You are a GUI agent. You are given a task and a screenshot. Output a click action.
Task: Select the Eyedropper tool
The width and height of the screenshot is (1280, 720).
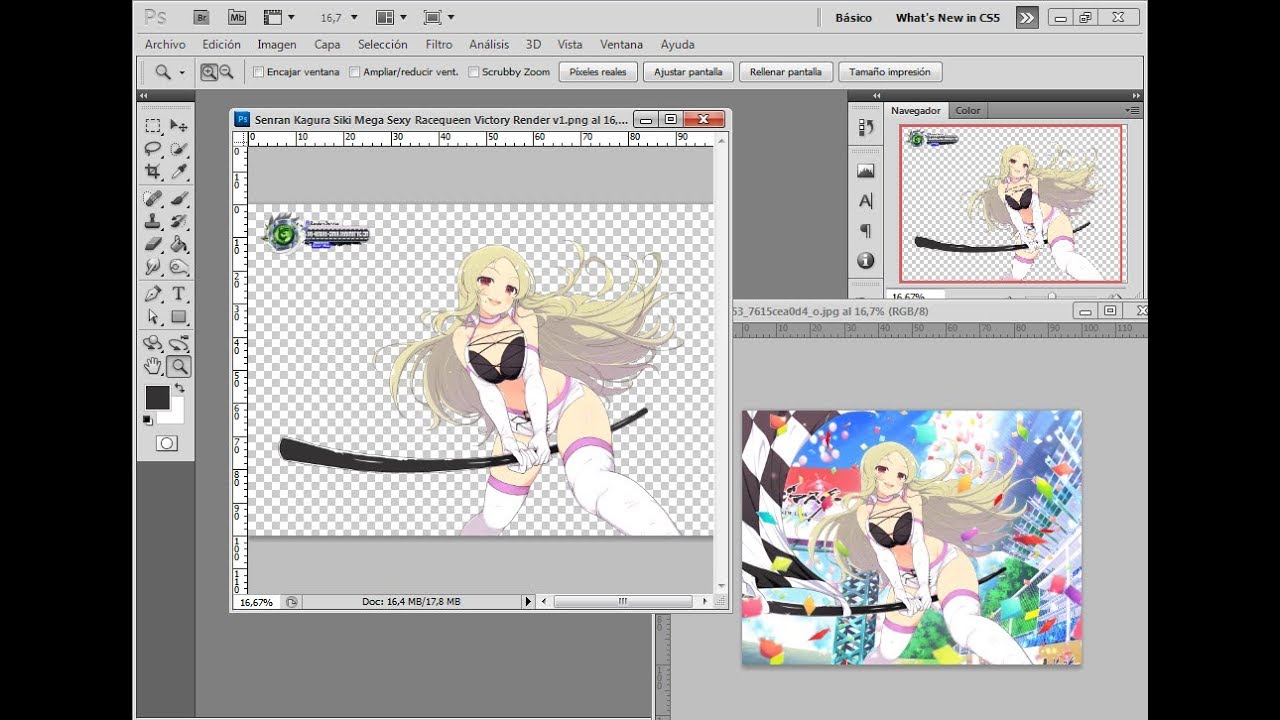(179, 172)
